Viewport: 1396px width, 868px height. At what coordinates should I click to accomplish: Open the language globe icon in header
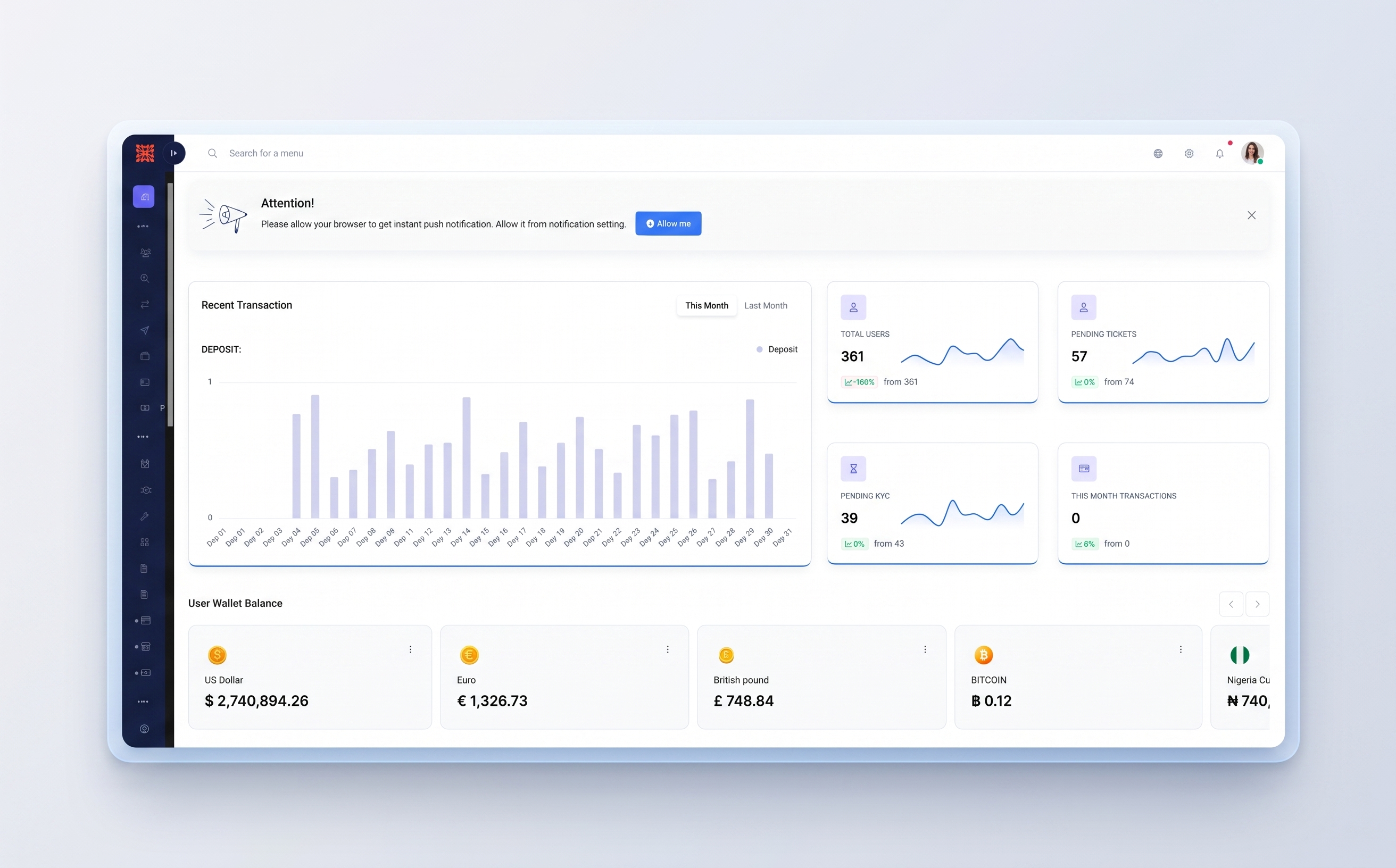pos(1158,153)
